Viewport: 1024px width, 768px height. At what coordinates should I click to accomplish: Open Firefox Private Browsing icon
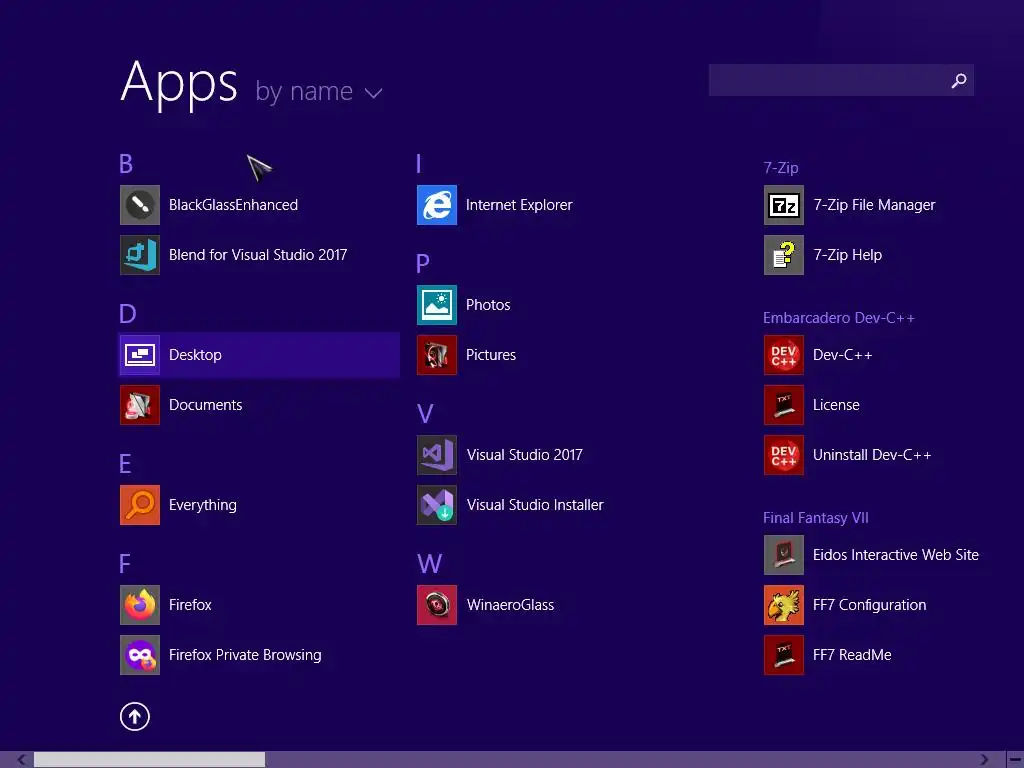coord(140,655)
